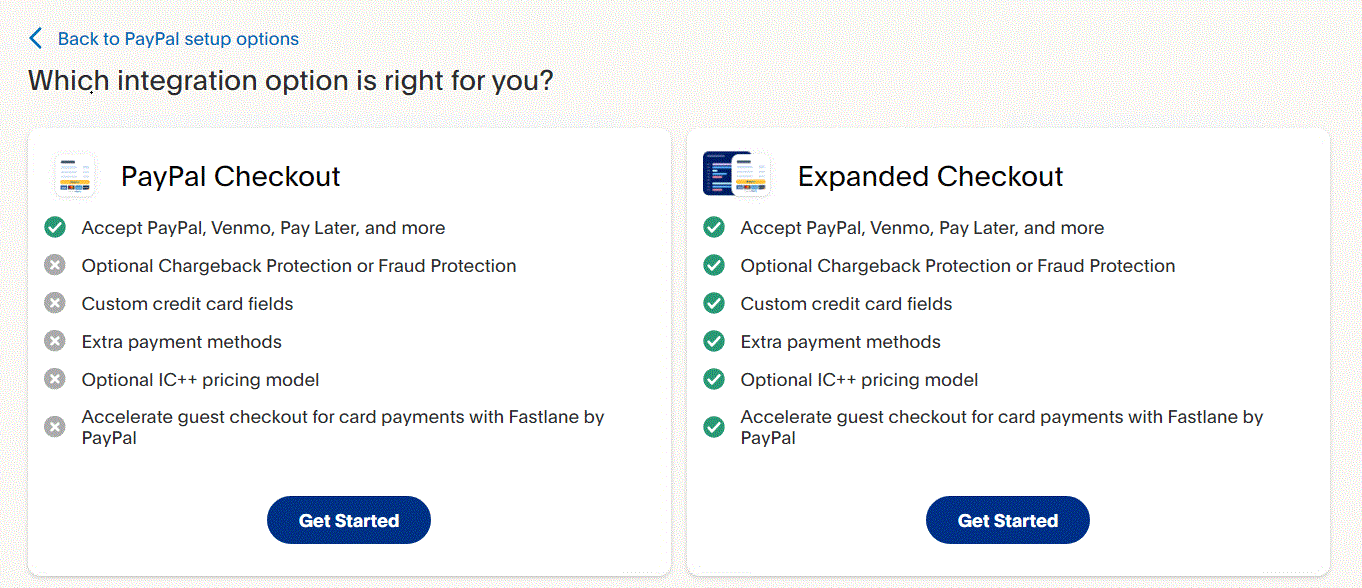The image size is (1362, 588).
Task: Get Started with Expanded Checkout
Action: coord(1008,520)
